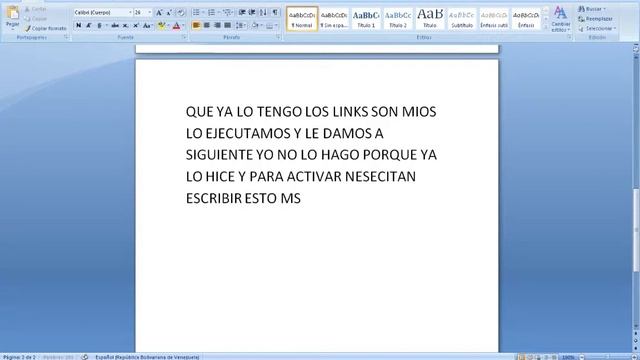Apply superscript formatting
The image size is (640, 360).
point(136,26)
